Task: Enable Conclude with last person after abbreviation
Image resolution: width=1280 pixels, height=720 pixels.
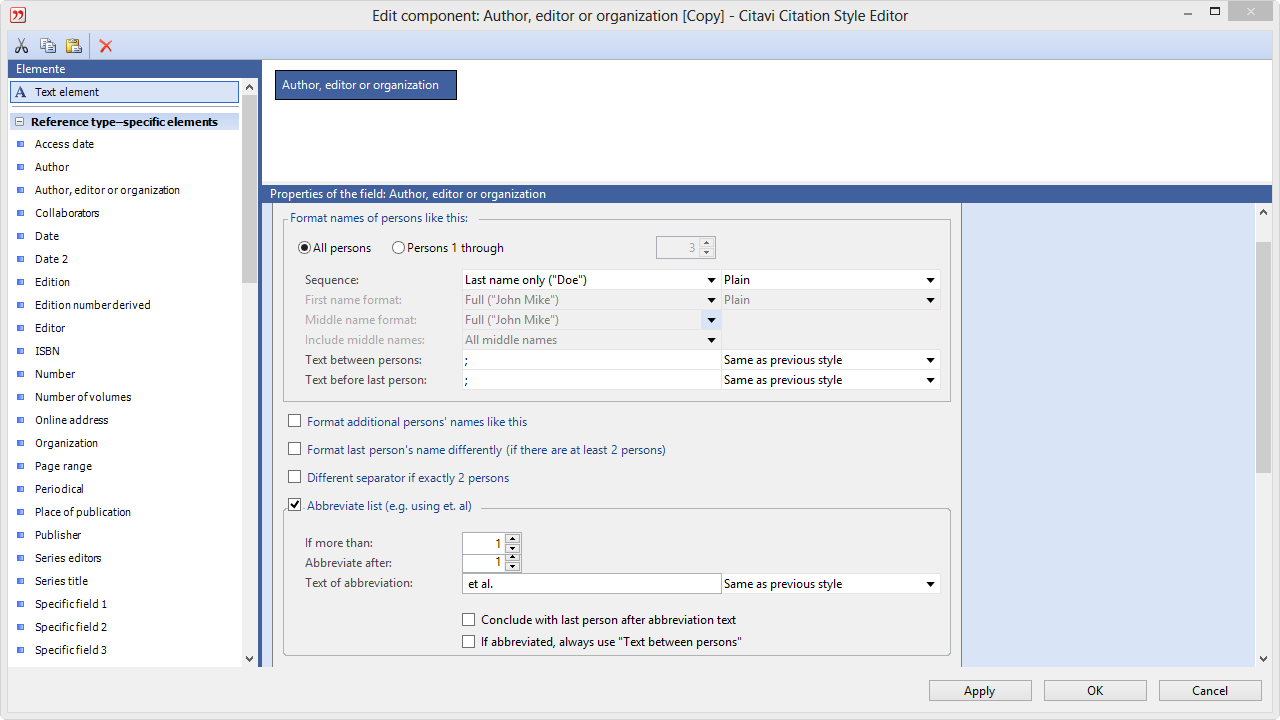Action: tap(468, 620)
